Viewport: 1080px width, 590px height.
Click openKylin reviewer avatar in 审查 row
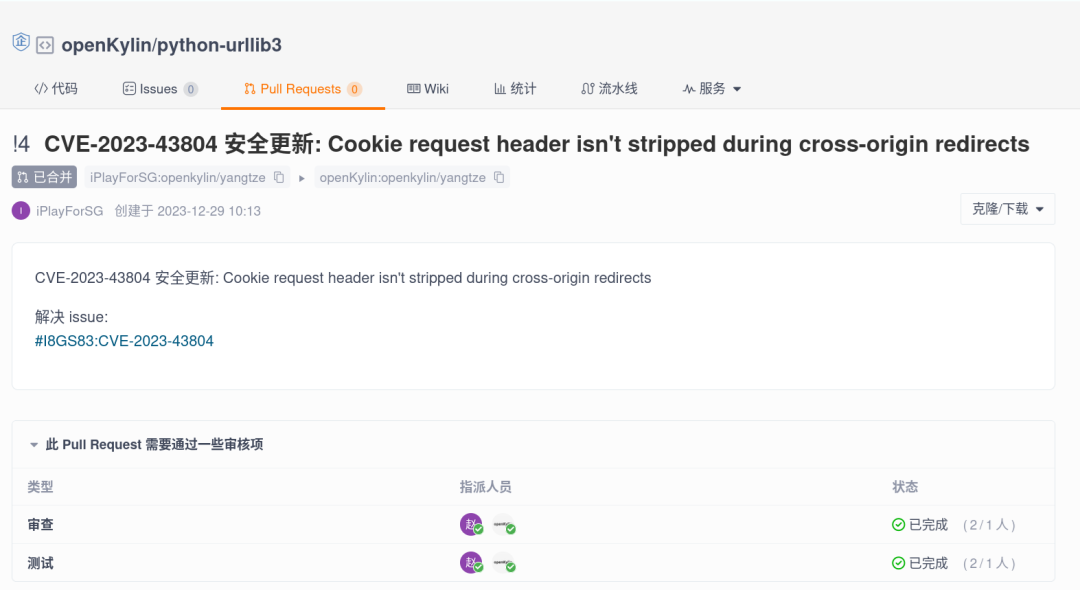tap(503, 524)
